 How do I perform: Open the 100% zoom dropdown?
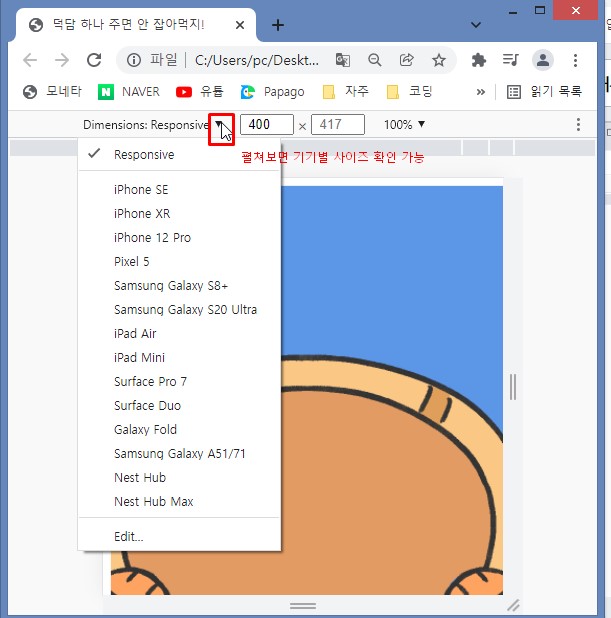coord(404,125)
